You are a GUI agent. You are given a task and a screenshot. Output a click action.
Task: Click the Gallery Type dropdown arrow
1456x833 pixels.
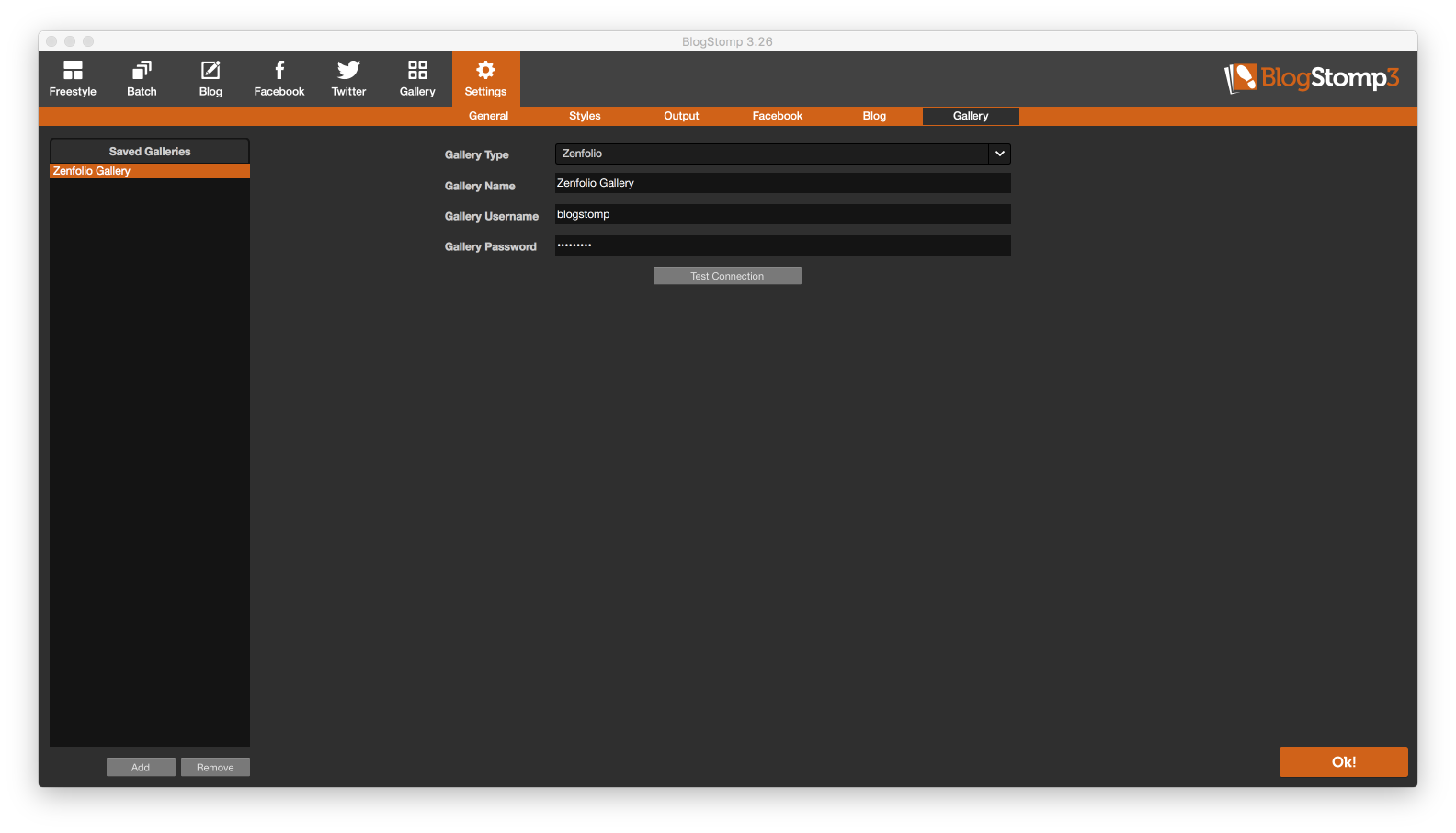click(1000, 154)
